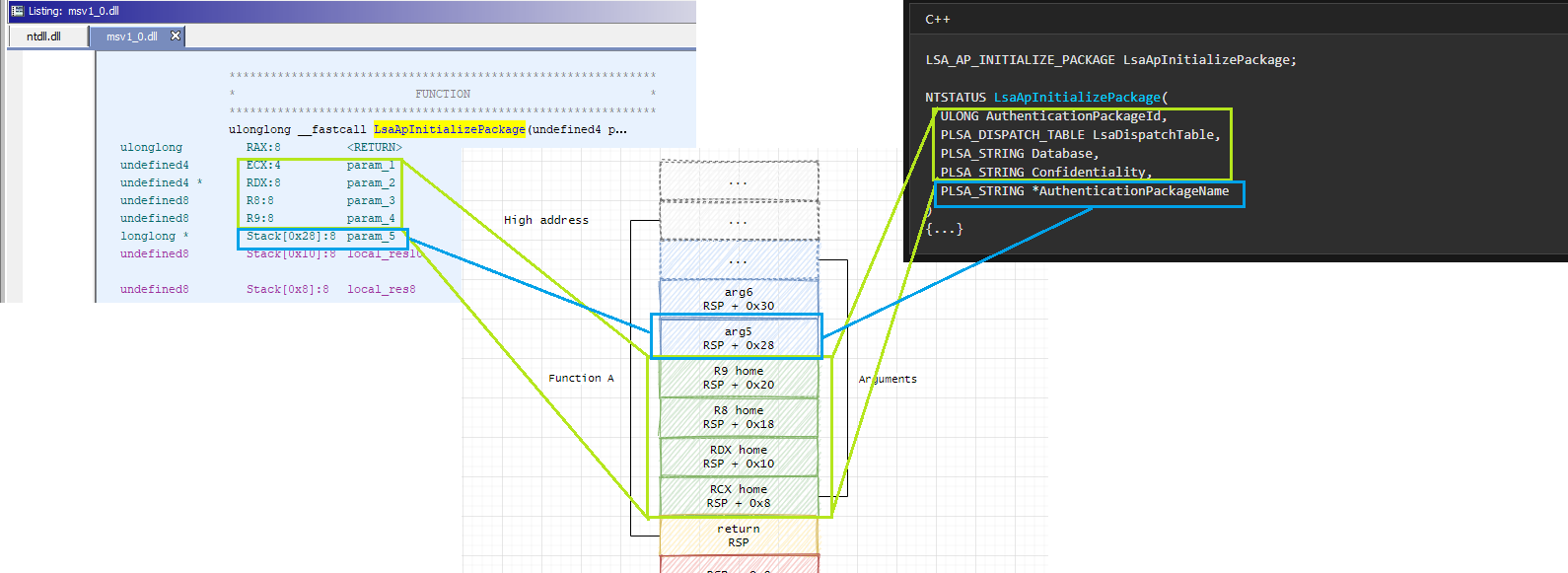The image size is (1568, 573).
Task: Select param_4 in the R9:8 row
Action: [371, 218]
